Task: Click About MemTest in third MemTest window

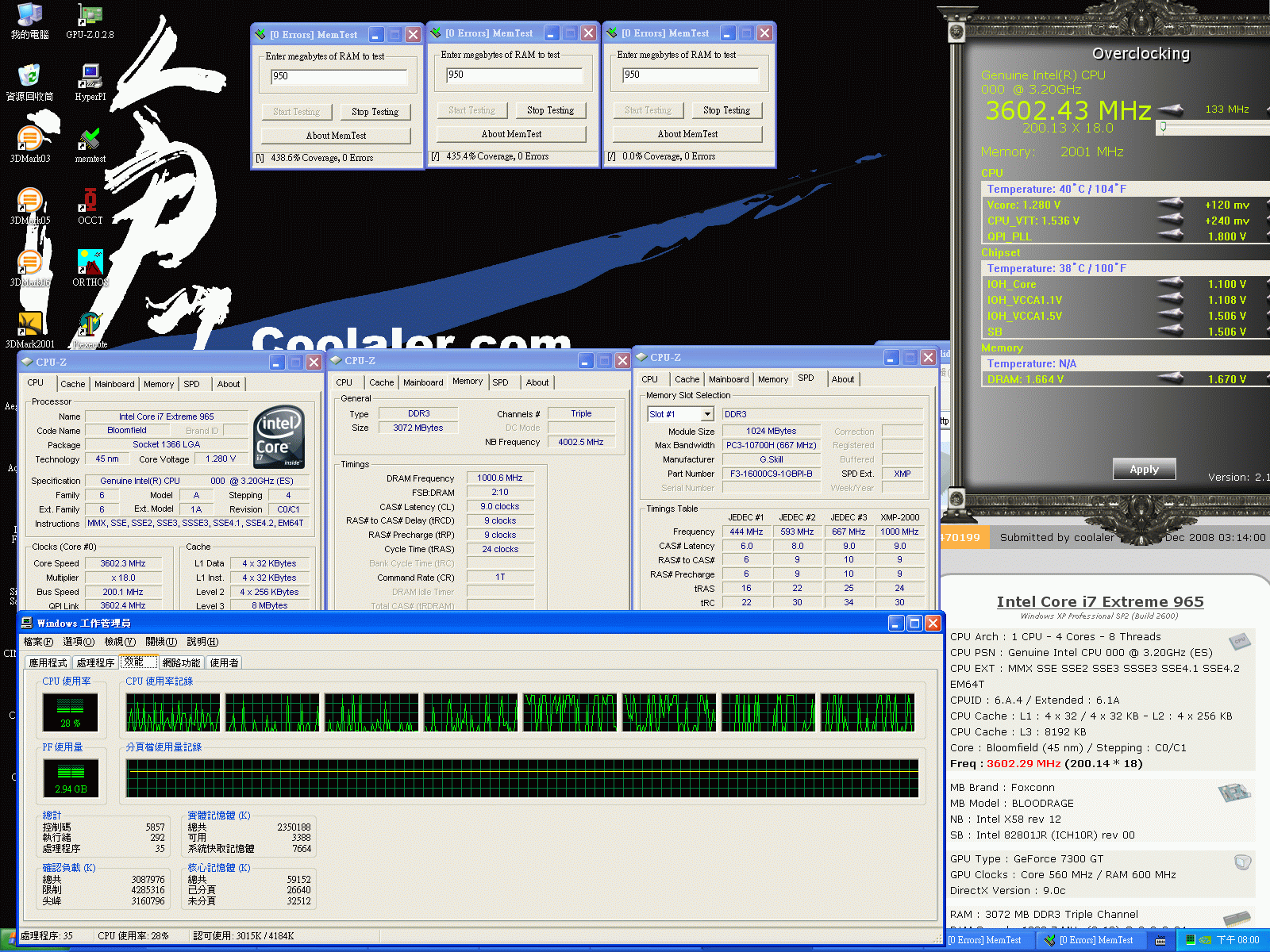Action: [687, 134]
